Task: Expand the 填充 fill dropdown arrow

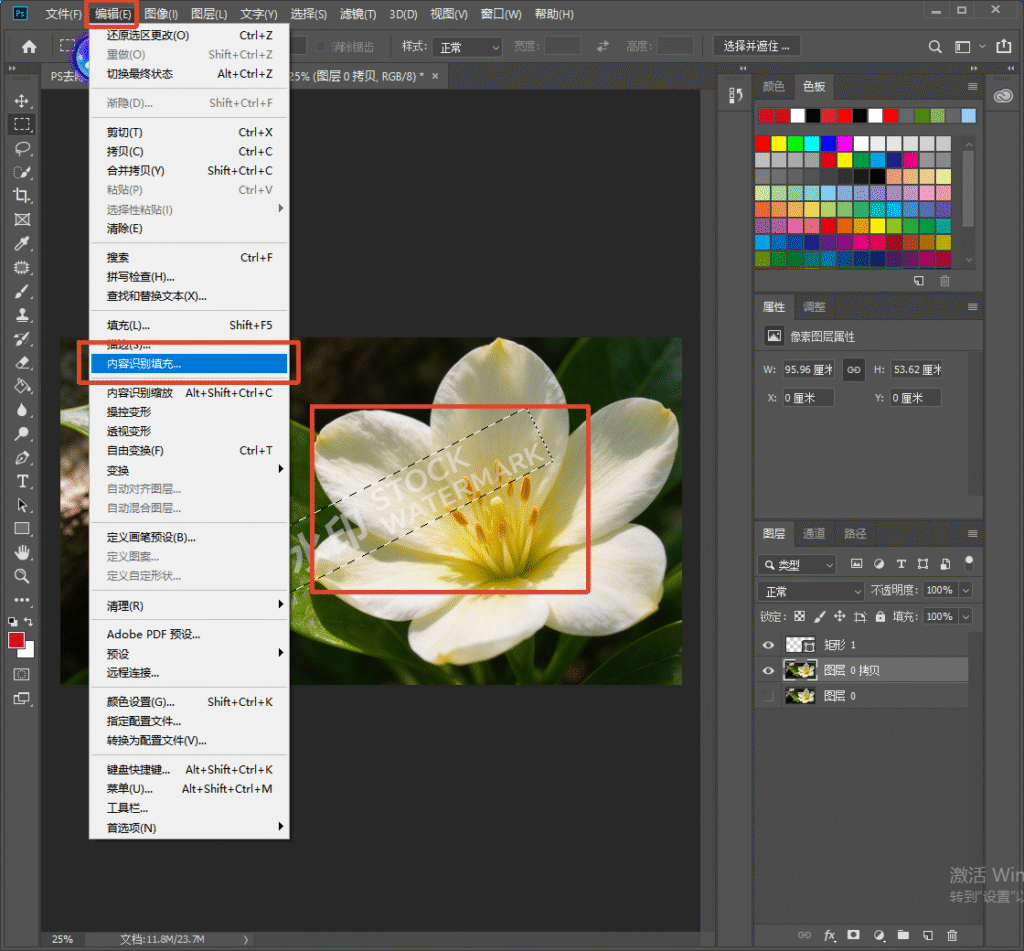Action: 966,617
